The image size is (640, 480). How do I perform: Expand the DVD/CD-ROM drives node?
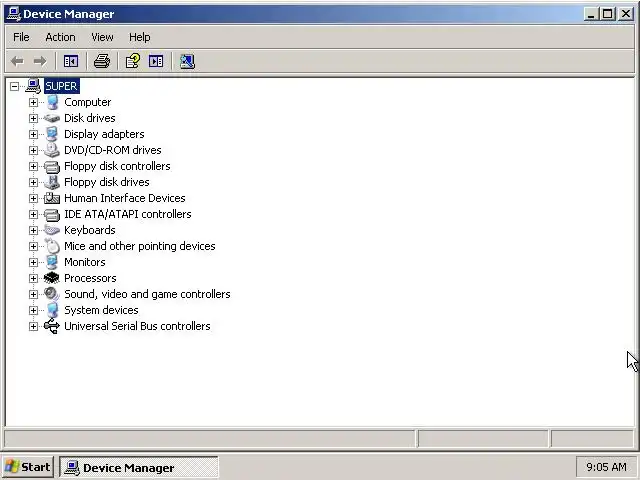(33, 150)
